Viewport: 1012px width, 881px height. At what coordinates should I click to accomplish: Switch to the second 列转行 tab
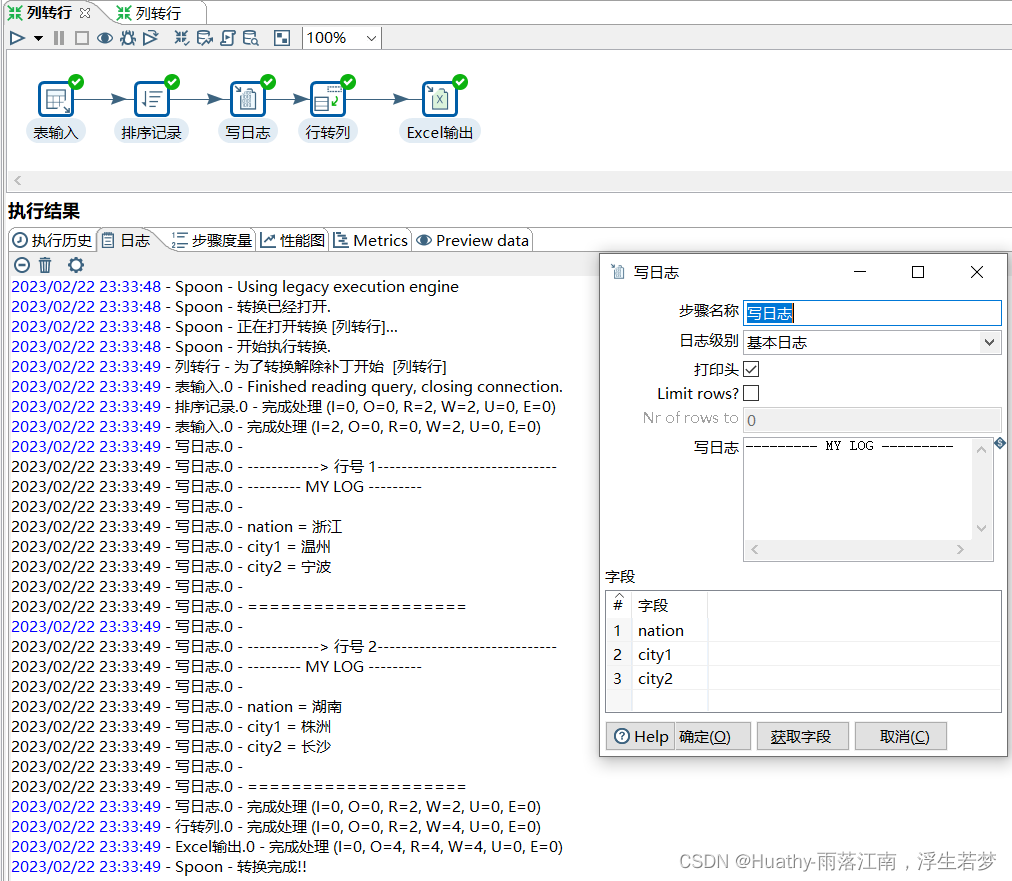click(150, 13)
